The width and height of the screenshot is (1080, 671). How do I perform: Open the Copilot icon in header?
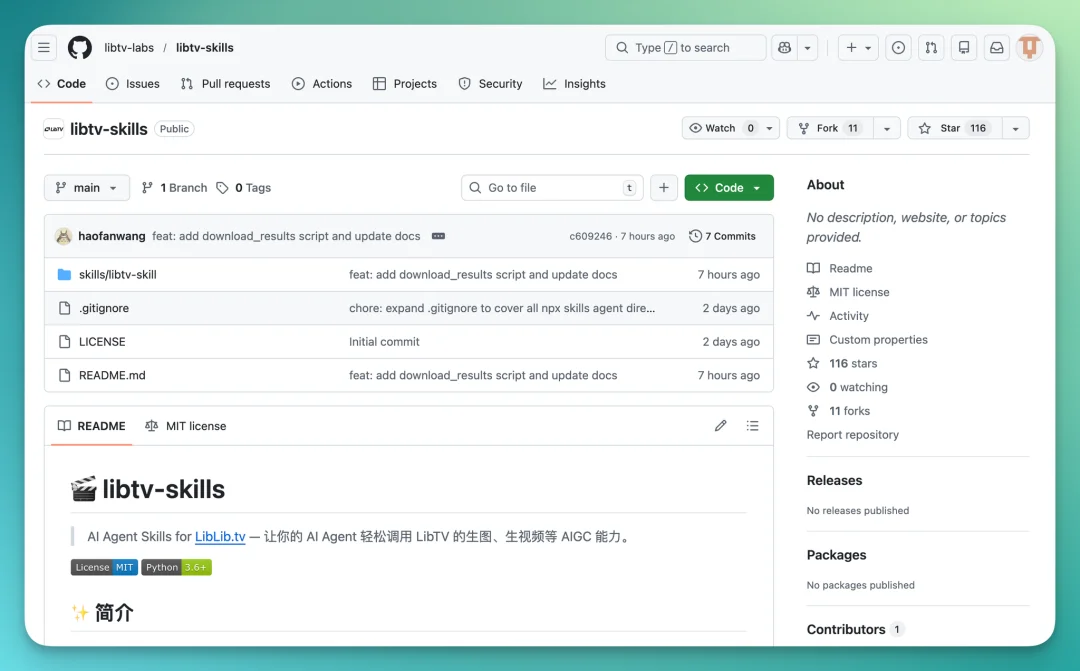[x=785, y=48]
